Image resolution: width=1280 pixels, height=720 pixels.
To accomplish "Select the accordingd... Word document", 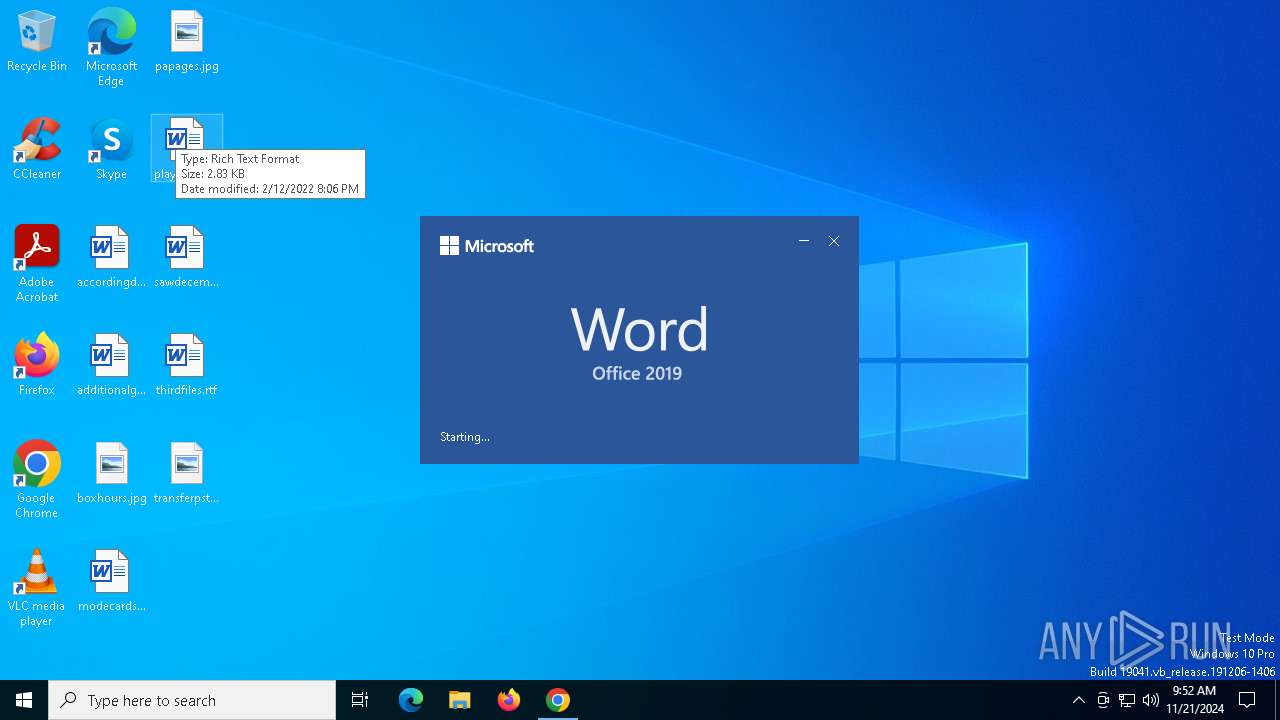I will tap(111, 258).
